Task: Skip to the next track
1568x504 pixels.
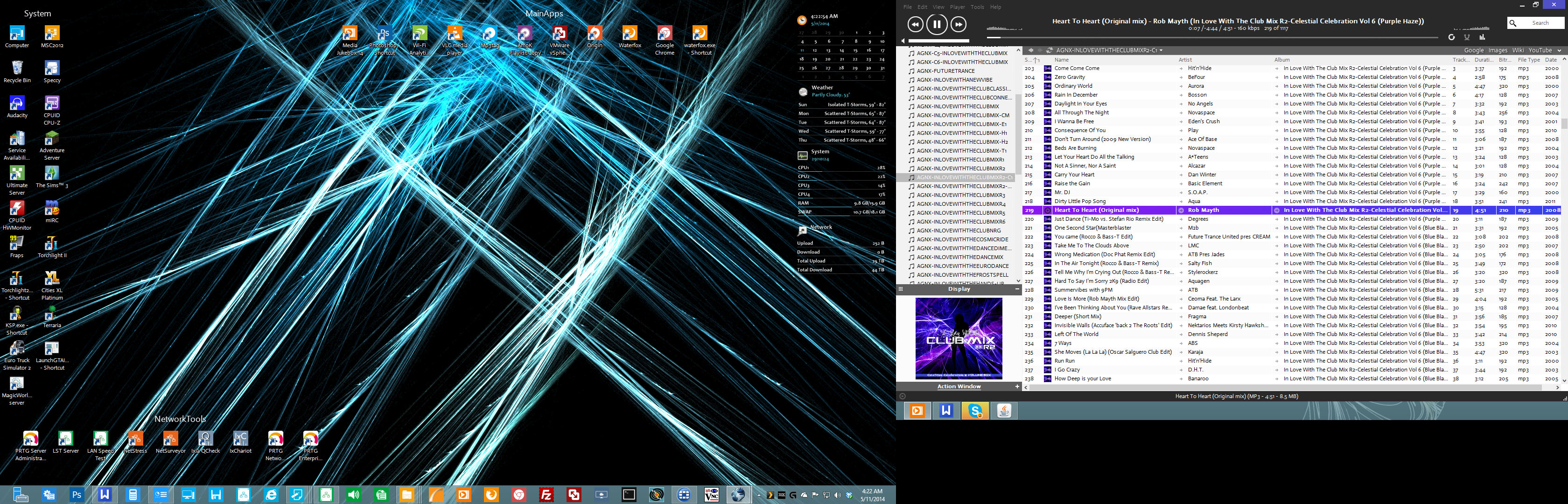Action: point(958,24)
